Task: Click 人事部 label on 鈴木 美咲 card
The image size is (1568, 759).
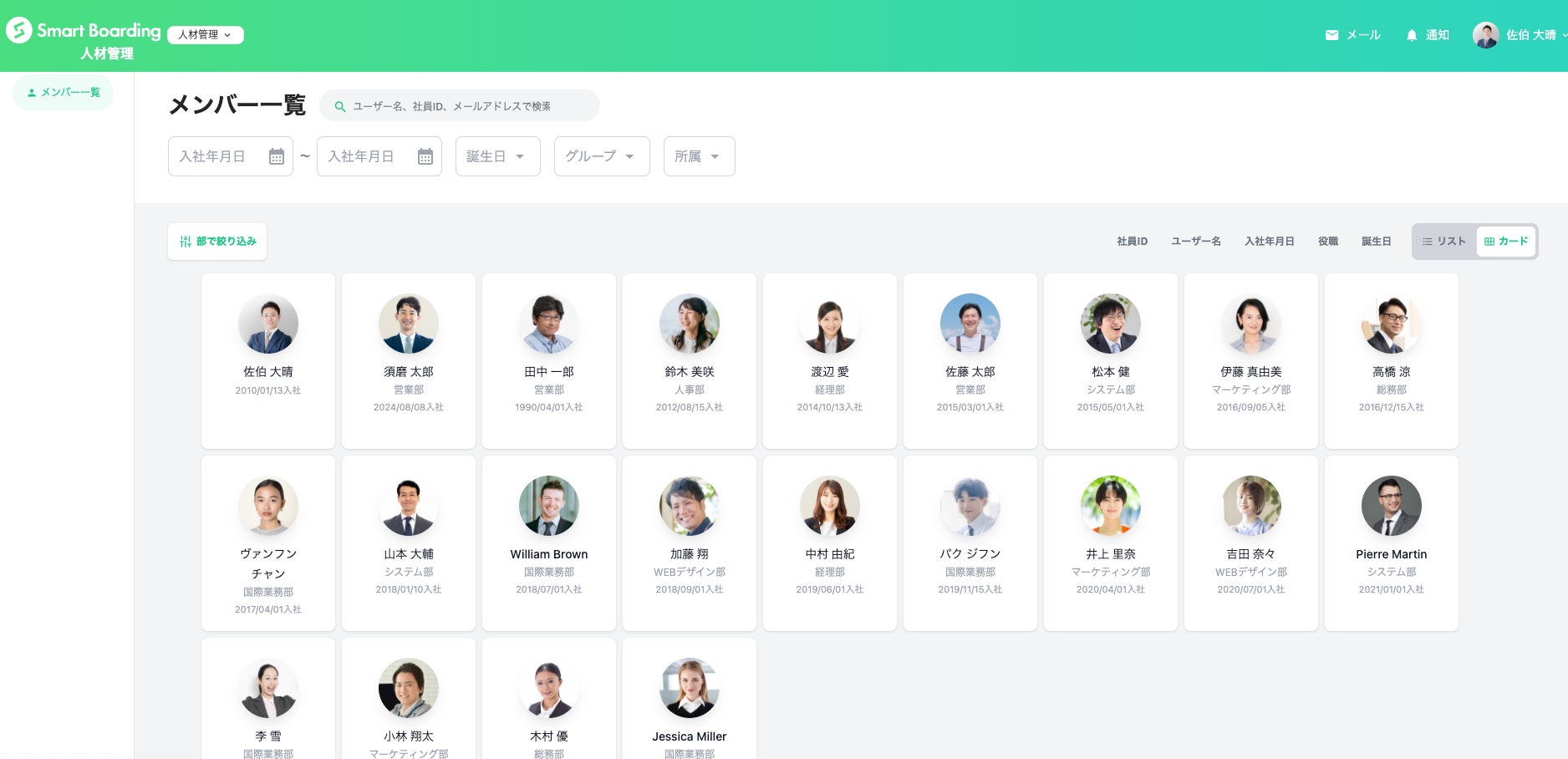Action: (690, 390)
